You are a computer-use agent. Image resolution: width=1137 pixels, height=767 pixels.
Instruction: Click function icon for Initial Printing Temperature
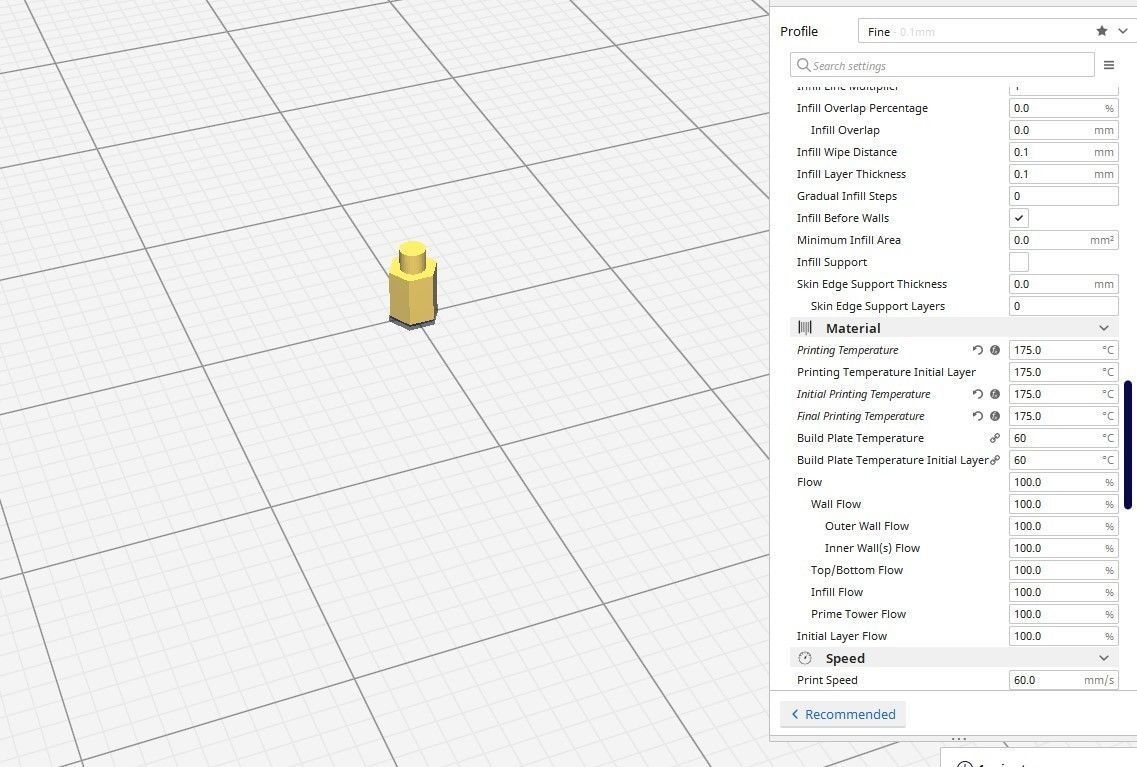(x=995, y=394)
